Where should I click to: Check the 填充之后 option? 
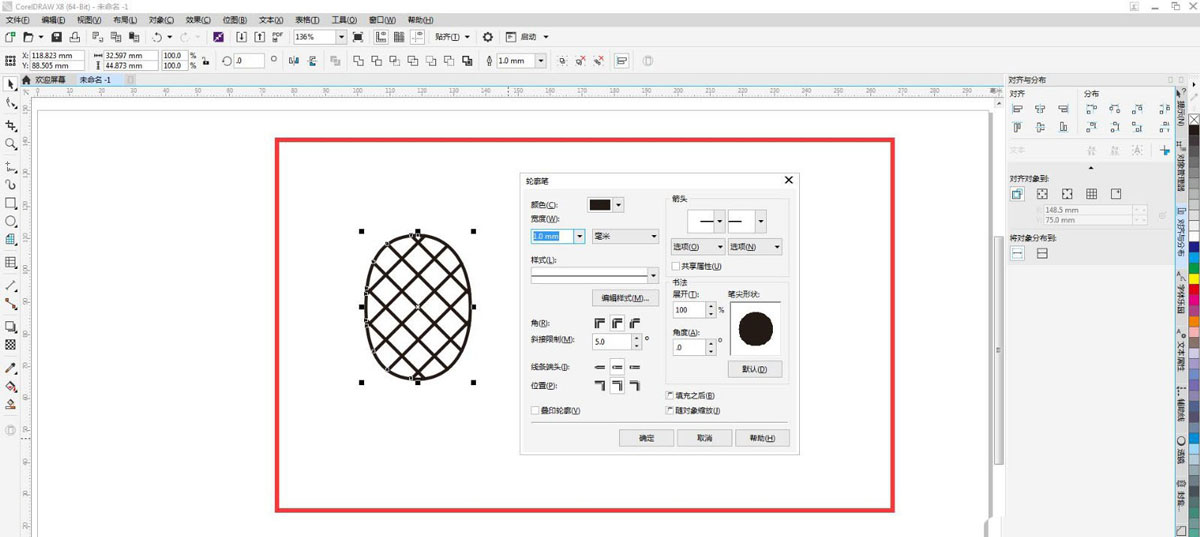670,397
